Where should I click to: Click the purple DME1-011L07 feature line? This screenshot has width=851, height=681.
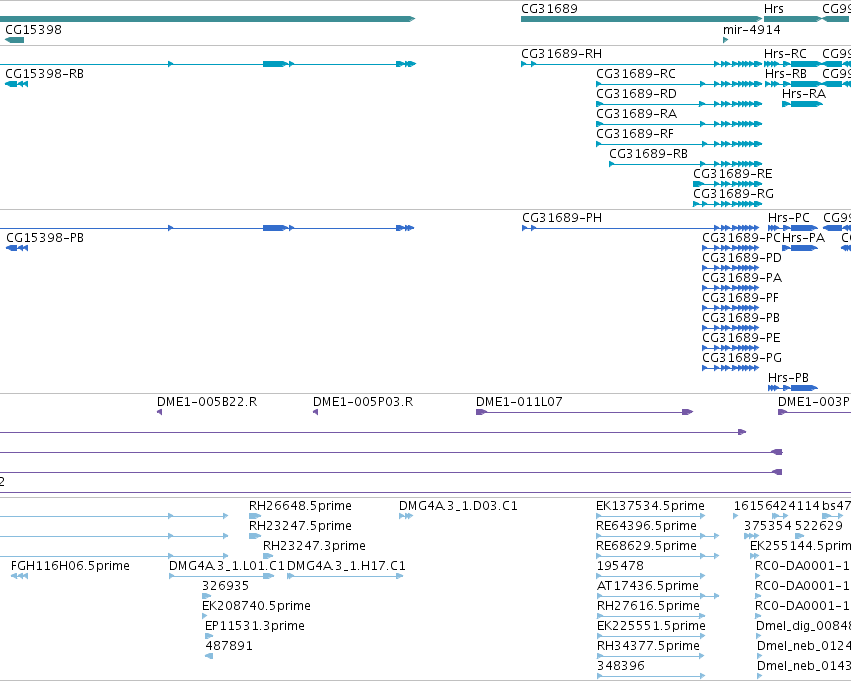[585, 412]
